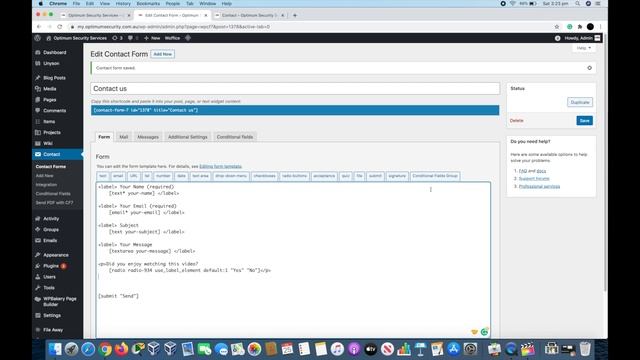Open 'Editing form template' link
The height and width of the screenshot is (360, 640).
click(220, 167)
